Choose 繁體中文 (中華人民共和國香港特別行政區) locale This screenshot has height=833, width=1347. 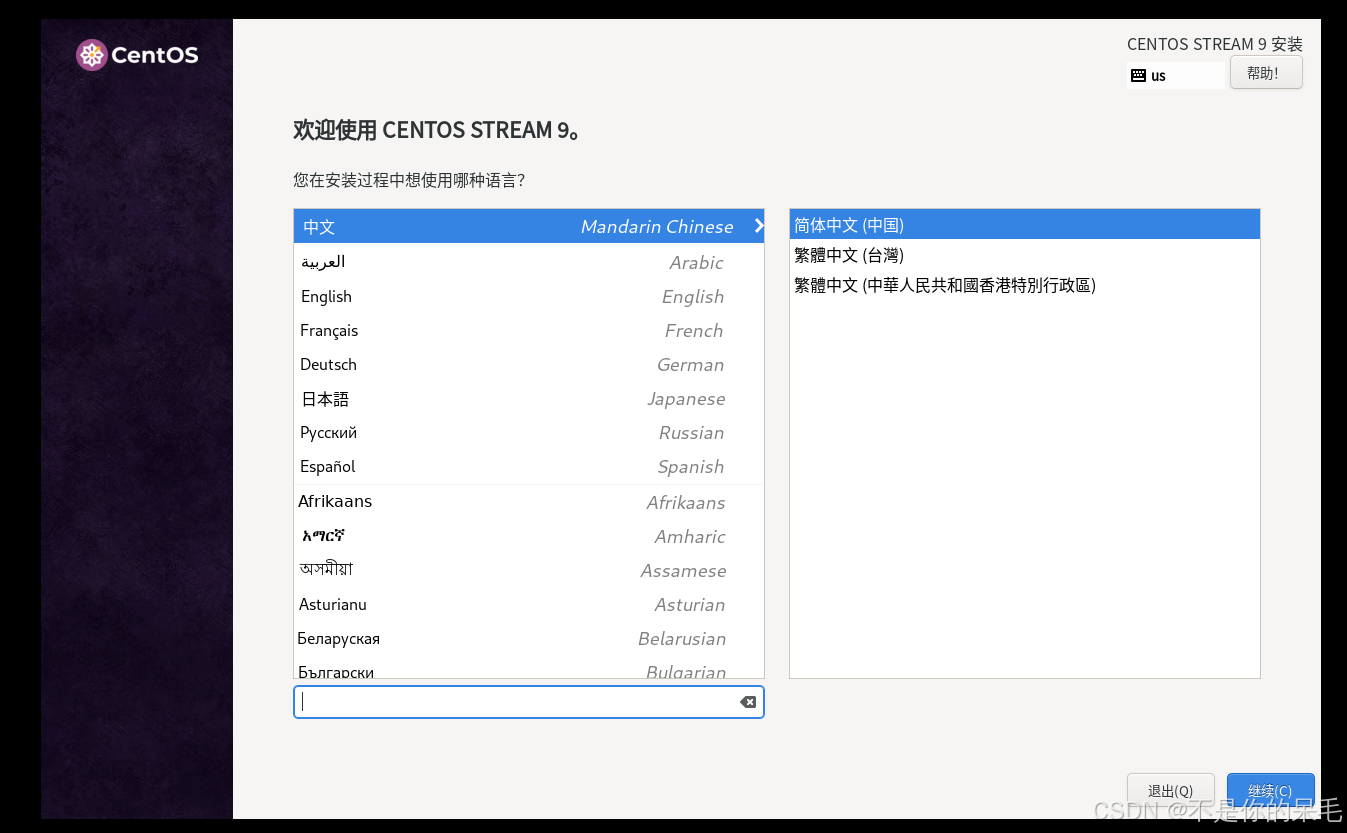coord(1024,285)
